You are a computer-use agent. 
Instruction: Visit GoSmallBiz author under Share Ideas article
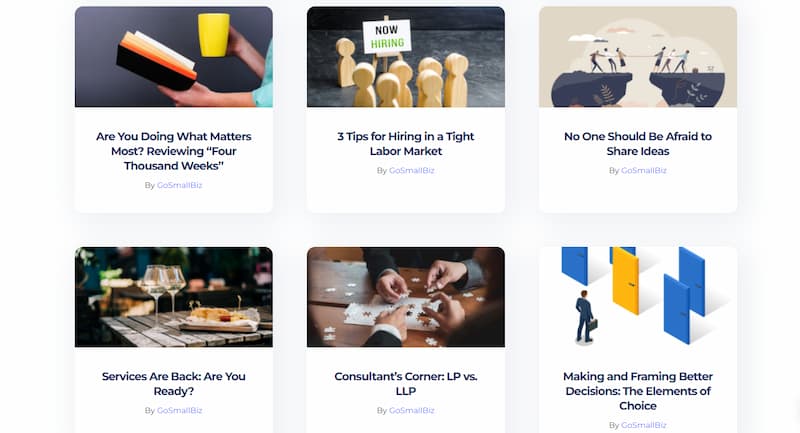pos(644,170)
